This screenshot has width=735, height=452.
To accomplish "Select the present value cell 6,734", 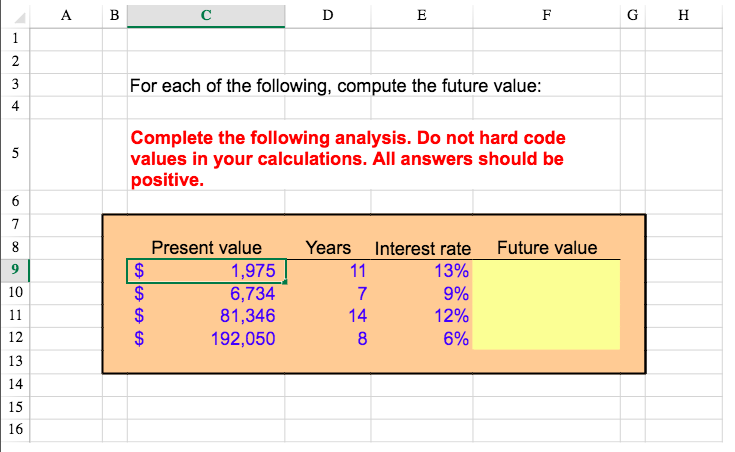I will [x=206, y=294].
